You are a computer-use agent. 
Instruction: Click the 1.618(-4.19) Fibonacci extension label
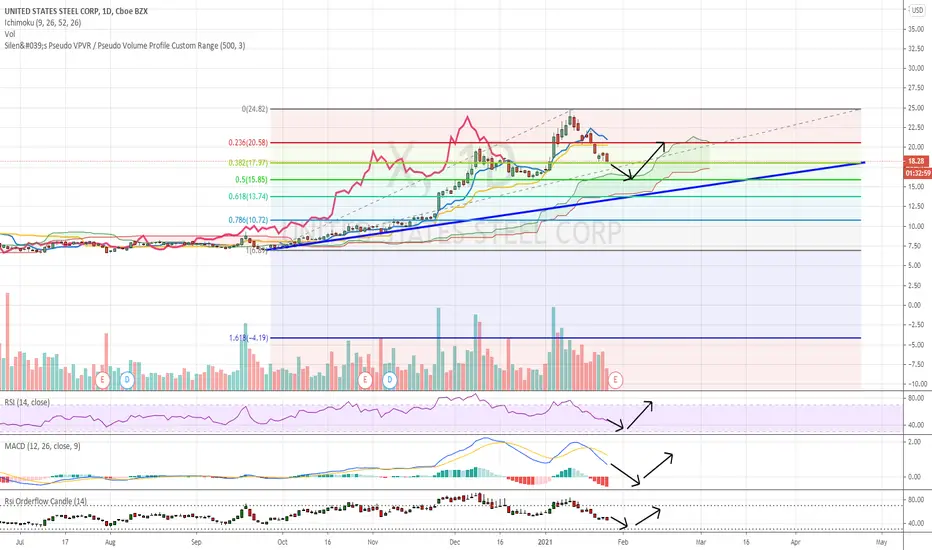248,338
